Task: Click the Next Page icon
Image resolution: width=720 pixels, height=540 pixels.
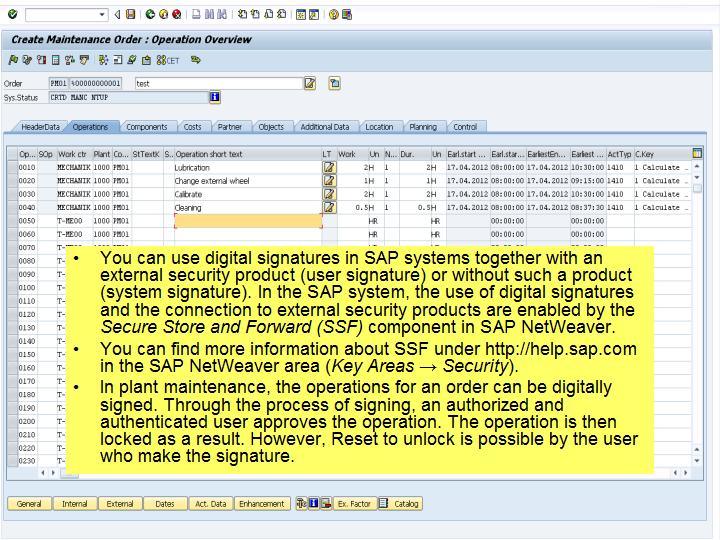Action: (x=269, y=14)
